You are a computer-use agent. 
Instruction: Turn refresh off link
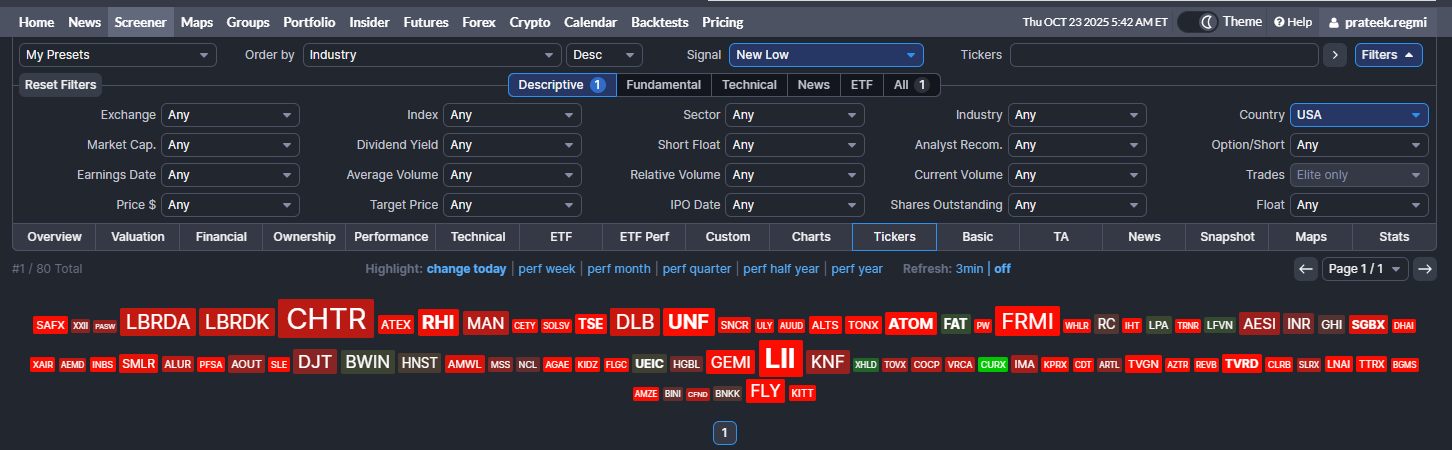(1002, 269)
